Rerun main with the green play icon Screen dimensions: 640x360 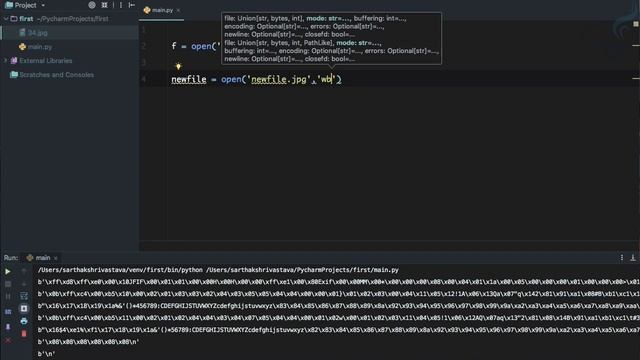click(x=8, y=271)
